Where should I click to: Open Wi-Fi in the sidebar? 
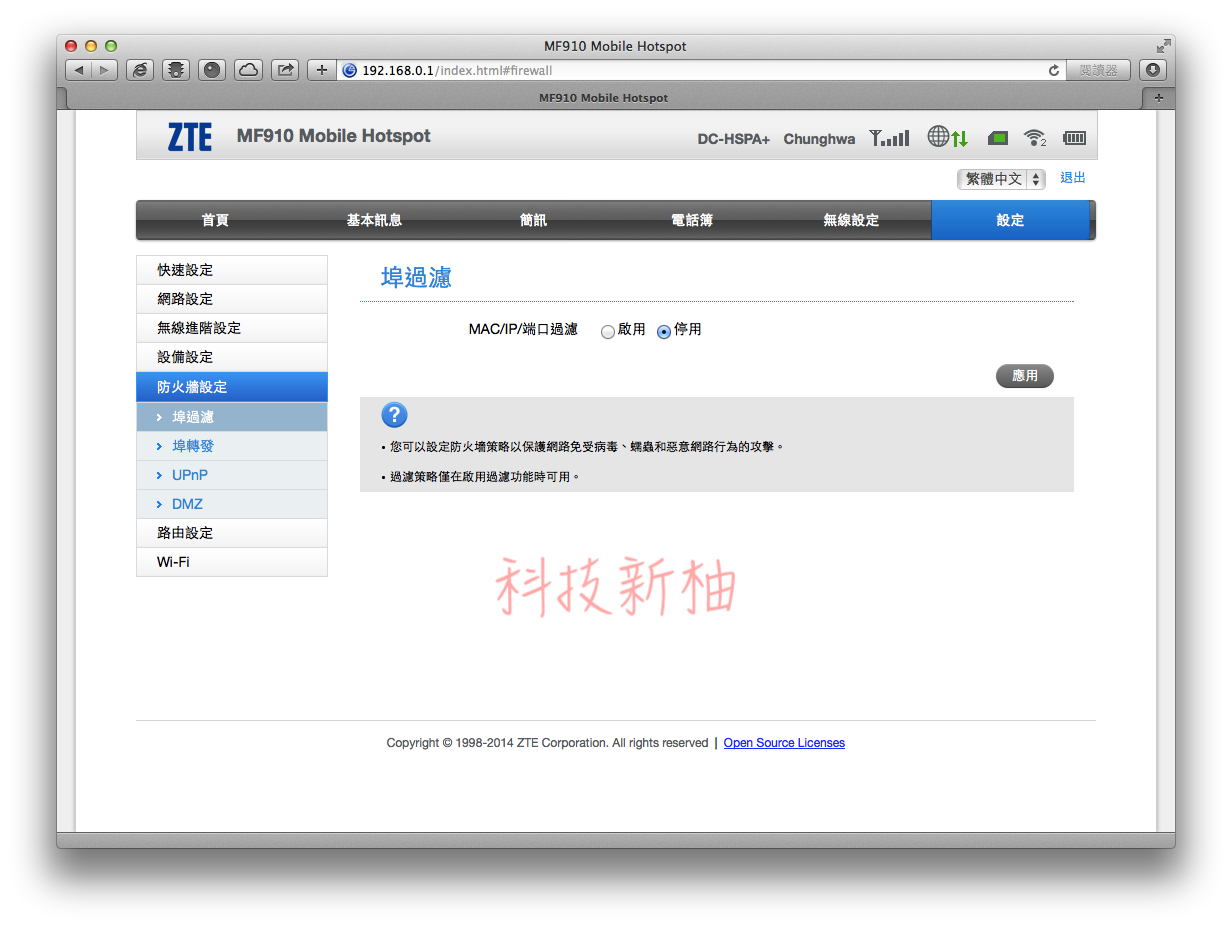[232, 562]
